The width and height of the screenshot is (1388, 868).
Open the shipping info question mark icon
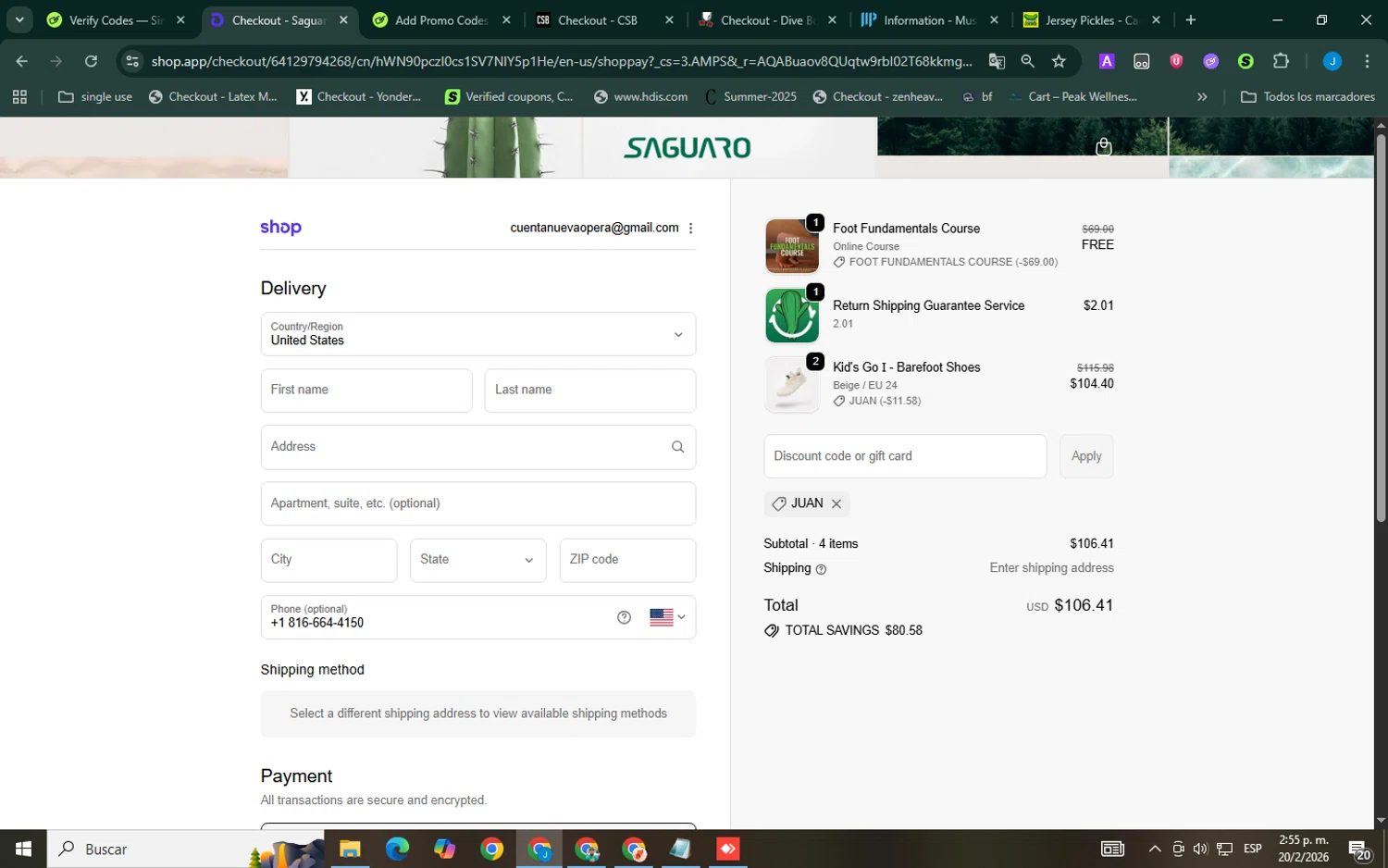point(821,569)
